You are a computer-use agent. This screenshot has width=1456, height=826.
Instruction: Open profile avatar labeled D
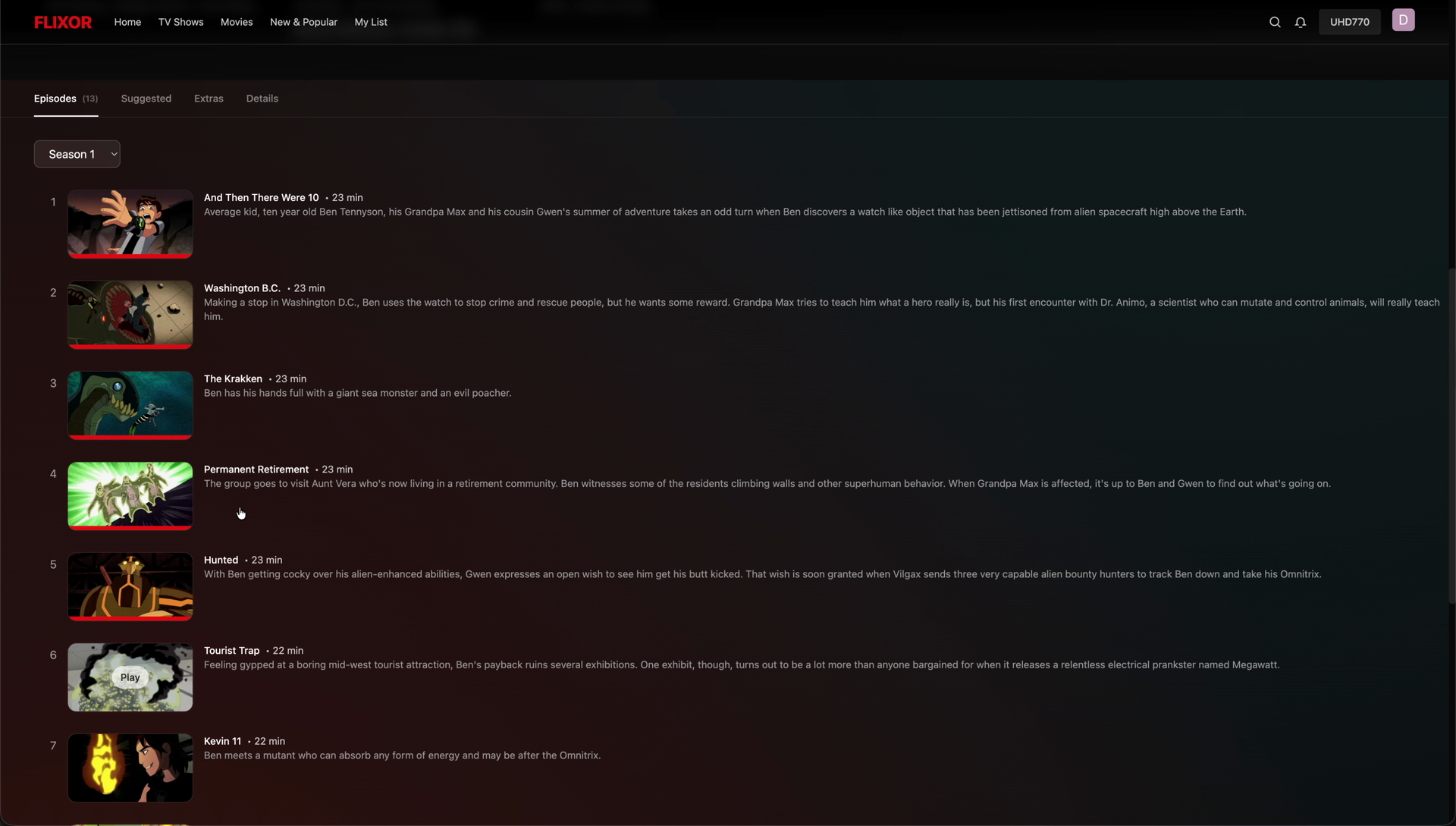point(1403,20)
